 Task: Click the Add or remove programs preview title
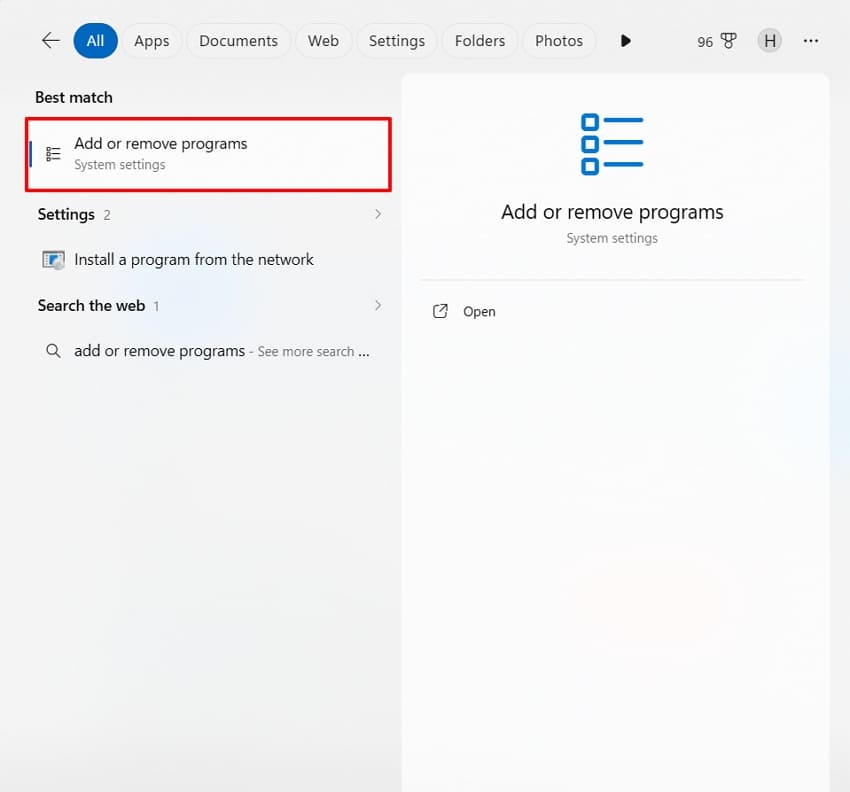coord(612,212)
